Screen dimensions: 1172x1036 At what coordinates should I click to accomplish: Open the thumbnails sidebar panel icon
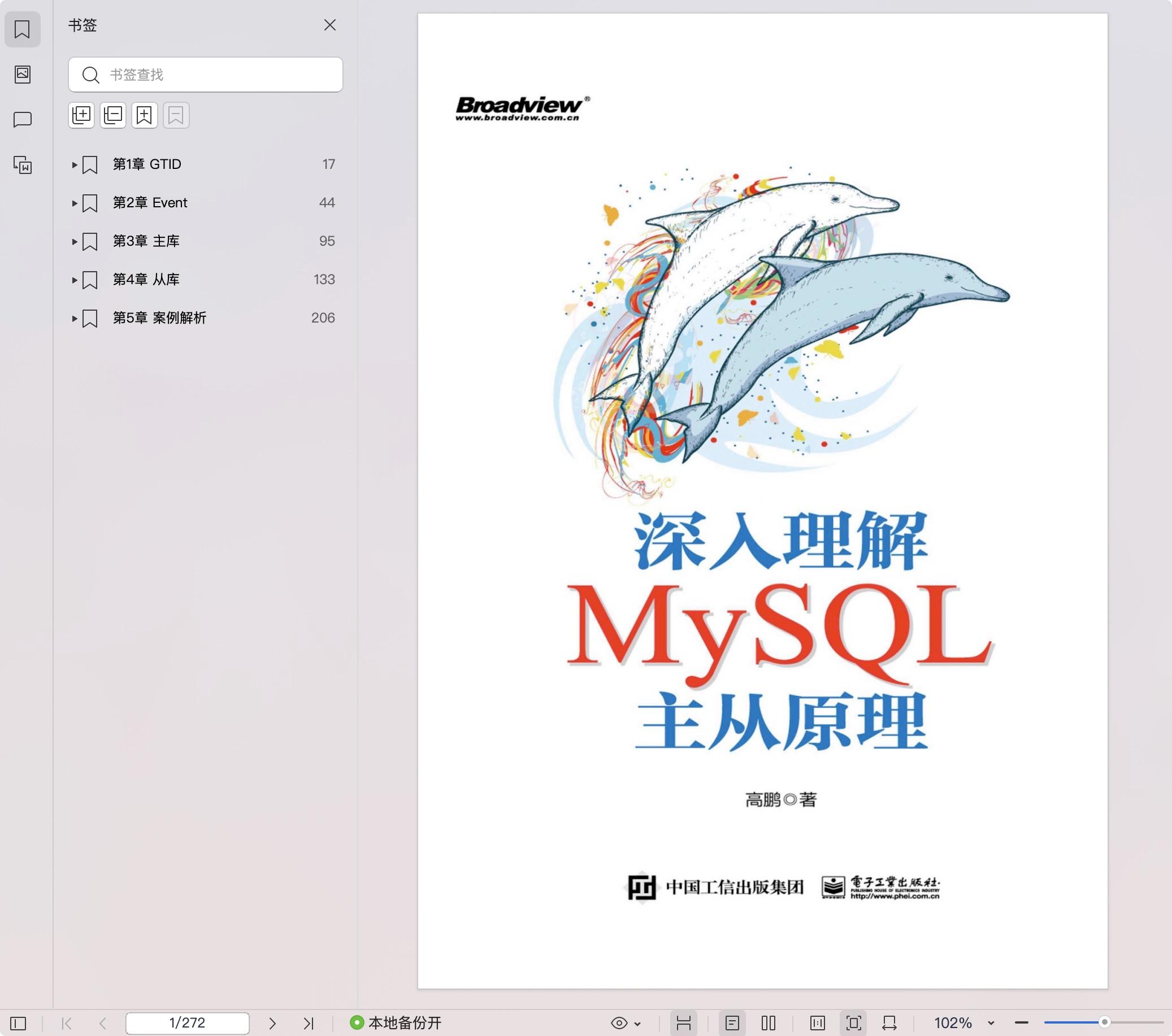[23, 74]
